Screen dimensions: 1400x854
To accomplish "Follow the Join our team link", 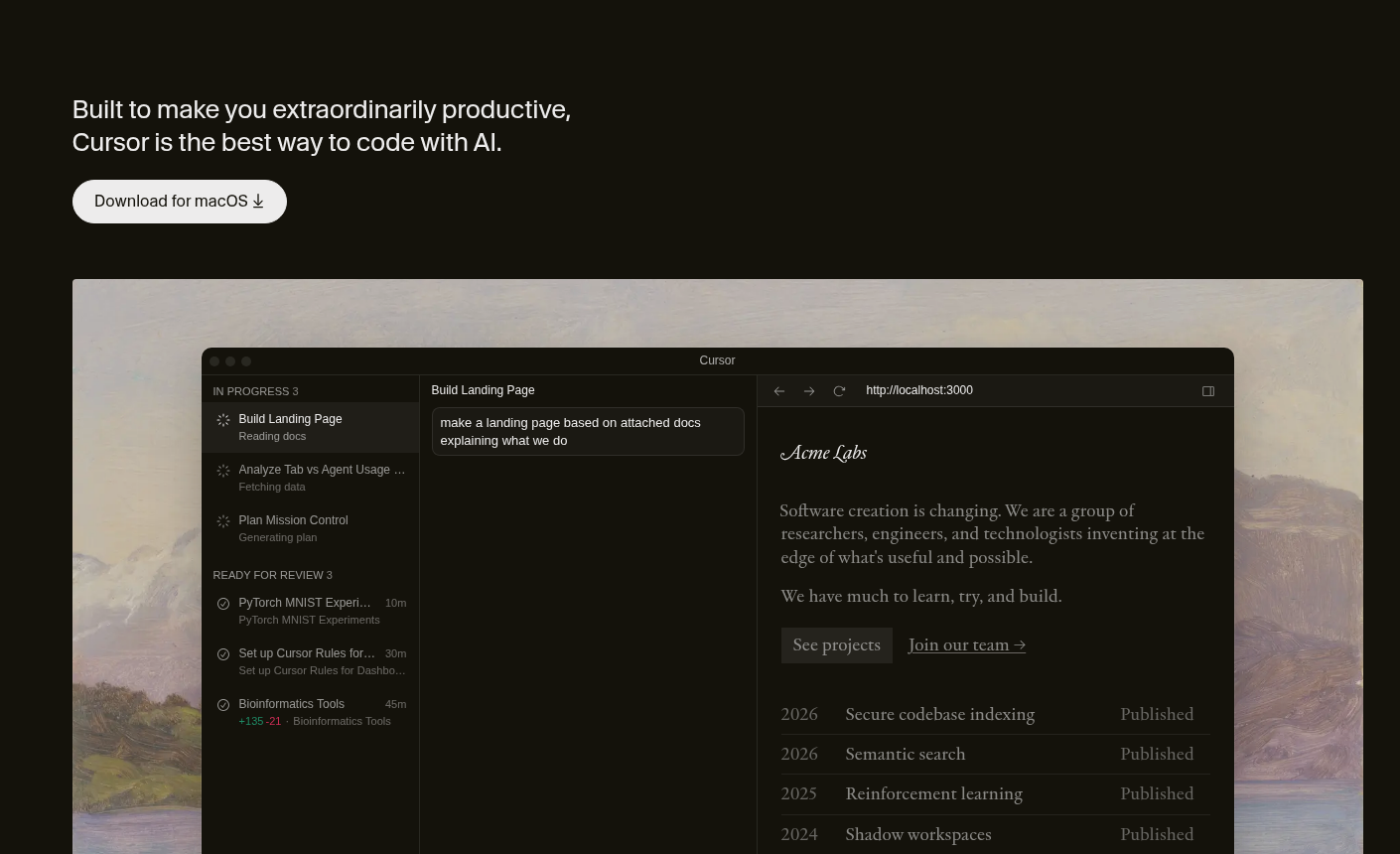I will pos(966,645).
